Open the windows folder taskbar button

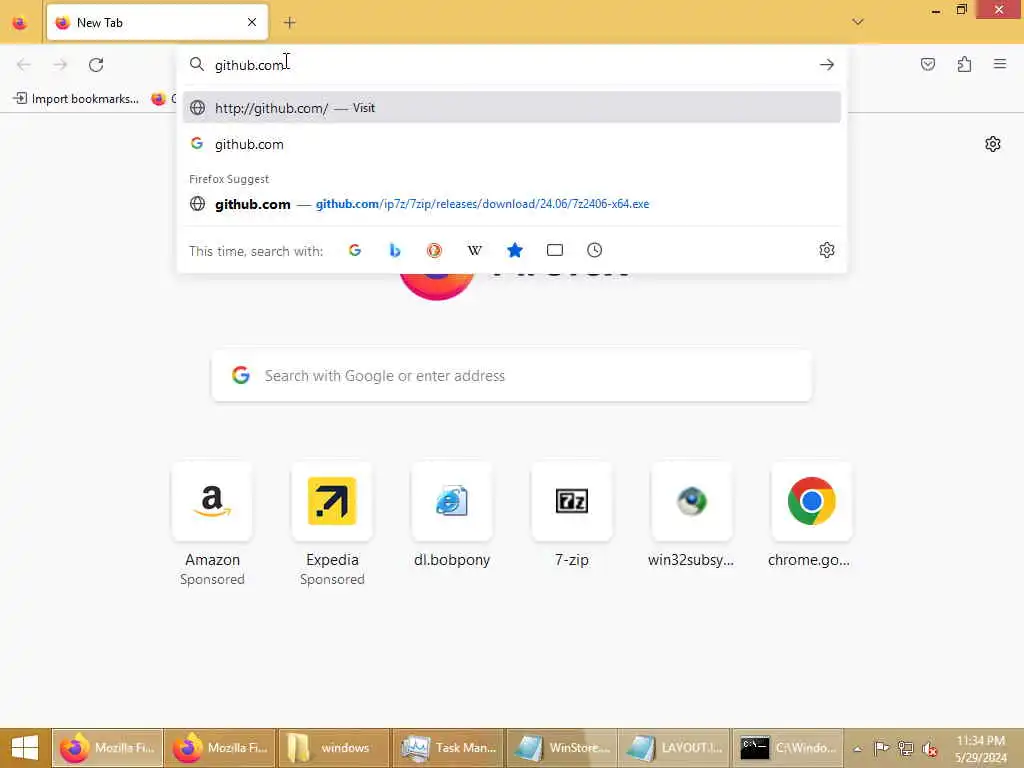tap(333, 748)
